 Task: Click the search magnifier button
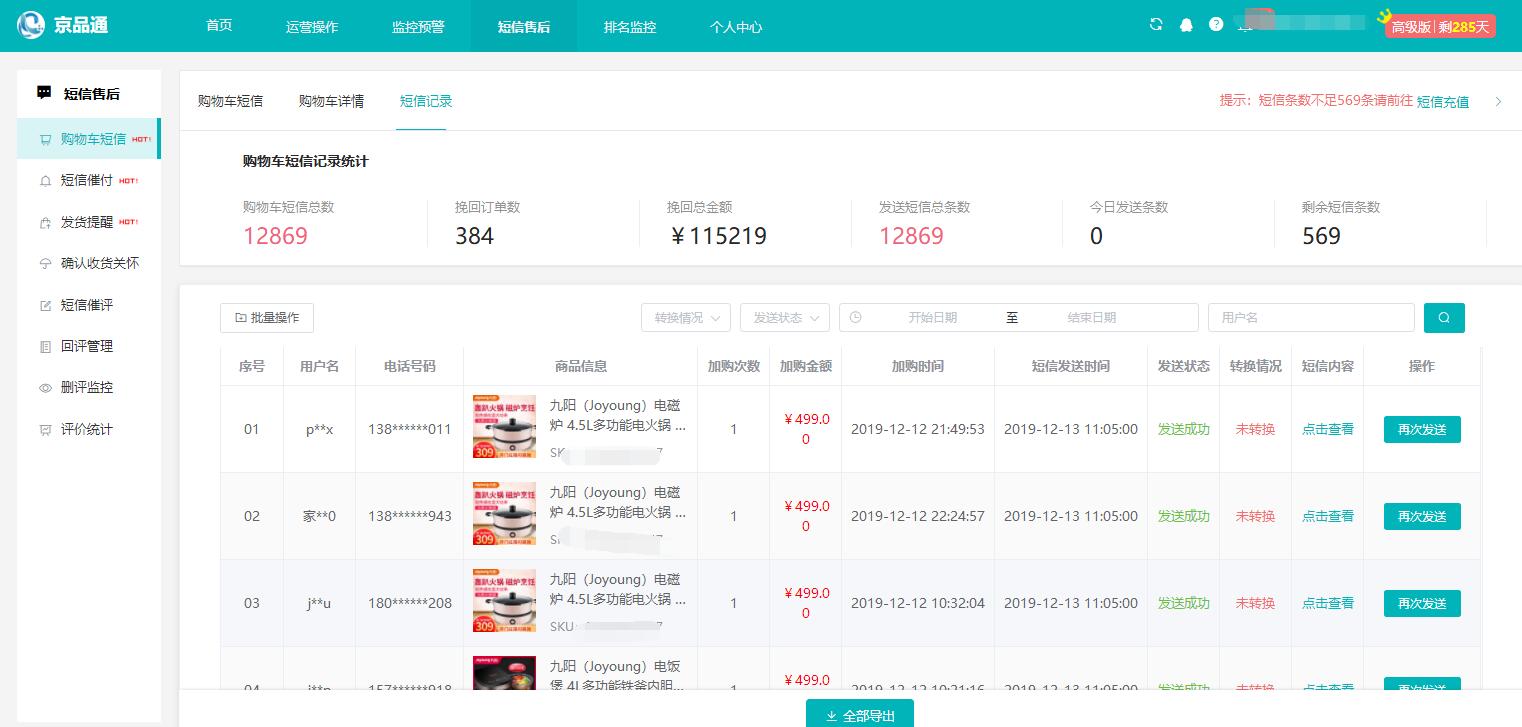tap(1444, 318)
